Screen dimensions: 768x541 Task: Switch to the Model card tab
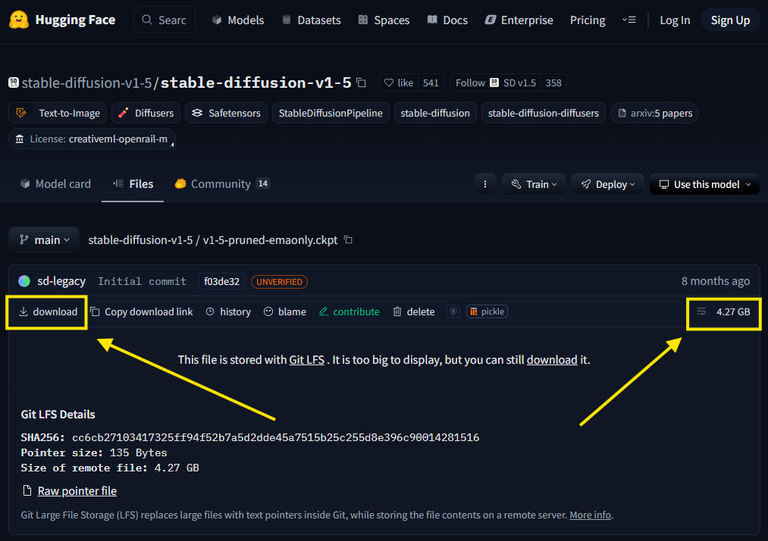55,184
